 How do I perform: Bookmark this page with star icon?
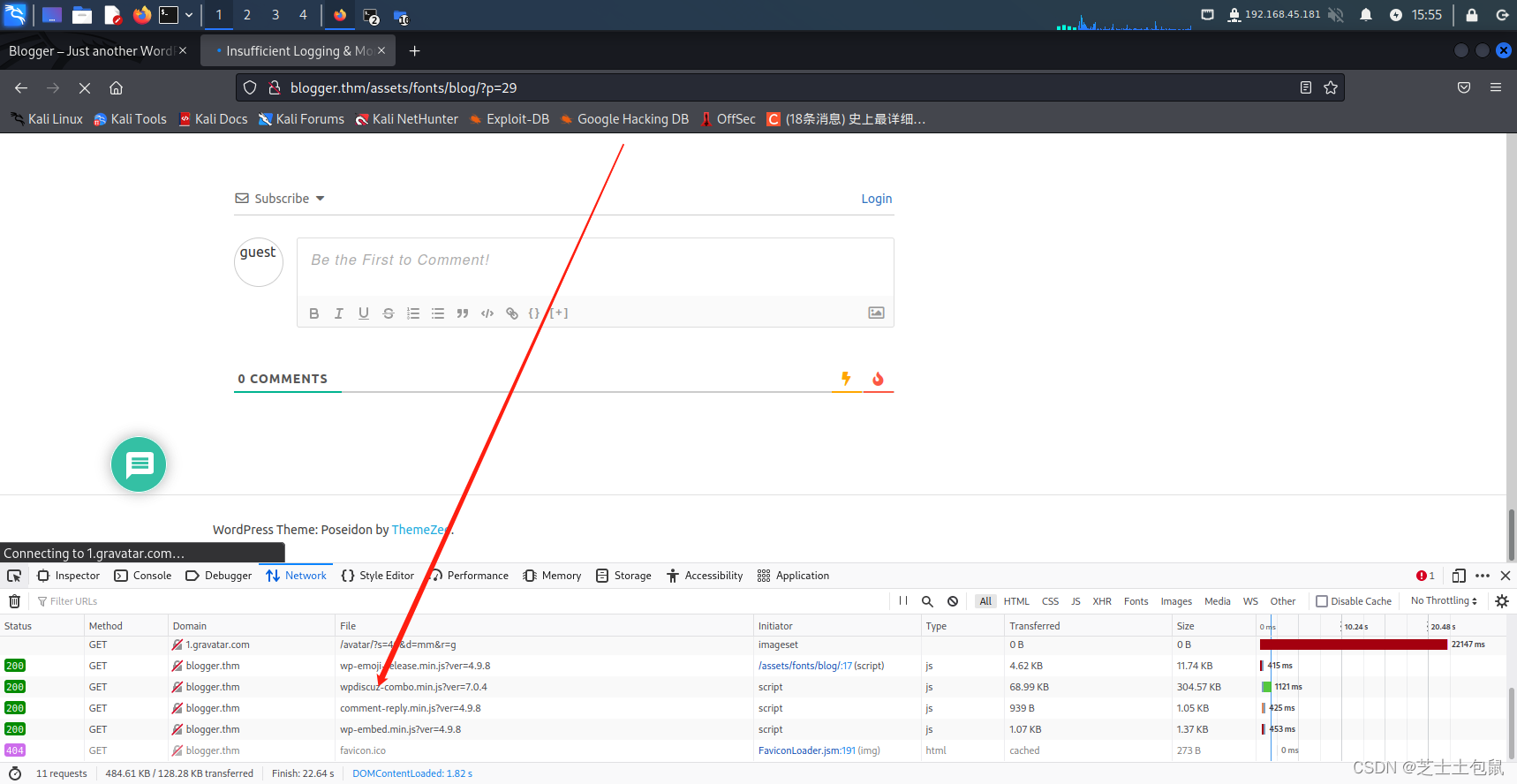(1331, 87)
